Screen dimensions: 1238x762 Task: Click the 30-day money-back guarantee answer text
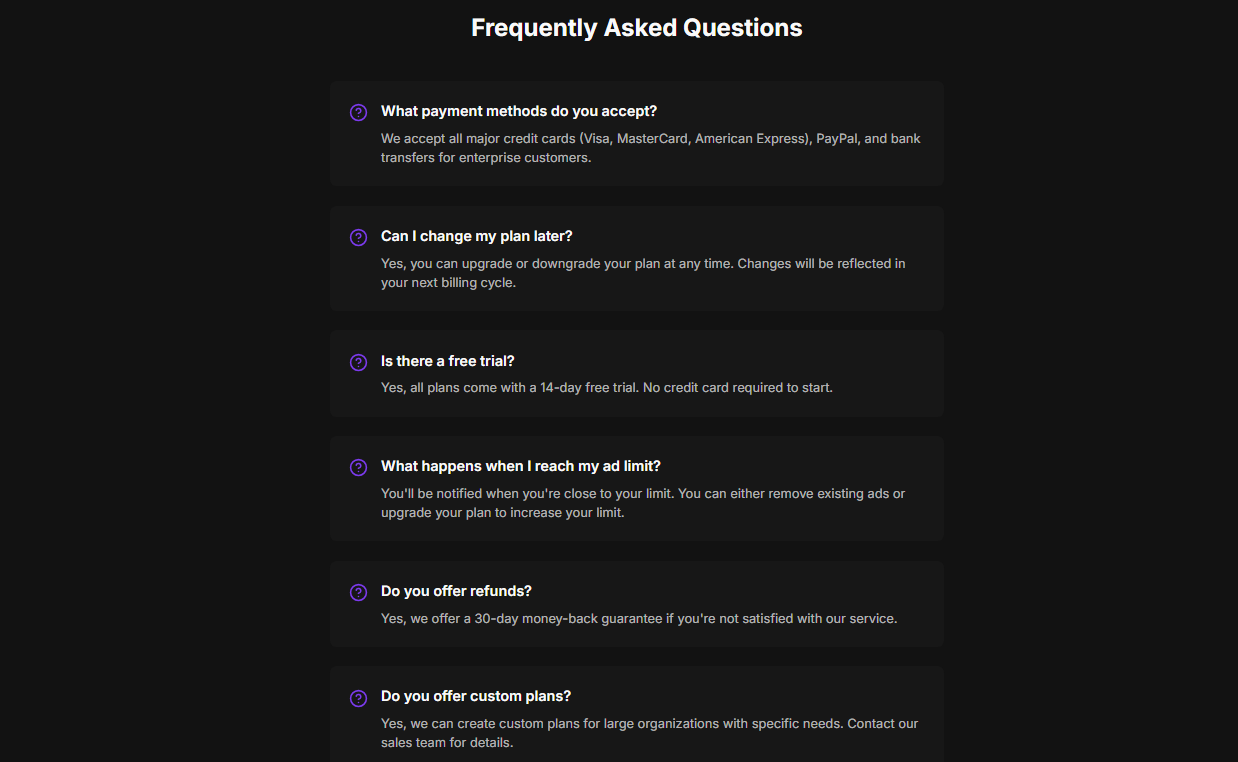click(x=638, y=619)
